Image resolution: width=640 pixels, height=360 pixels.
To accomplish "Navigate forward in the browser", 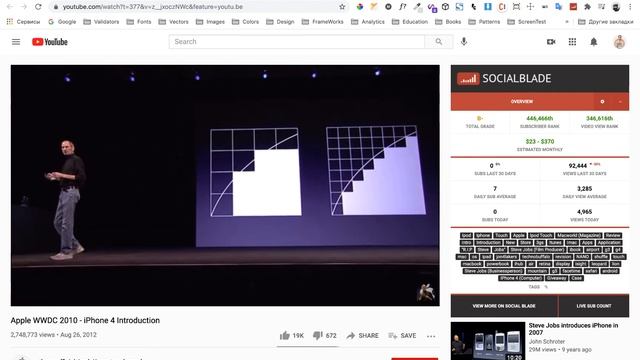I will (x=24, y=7).
